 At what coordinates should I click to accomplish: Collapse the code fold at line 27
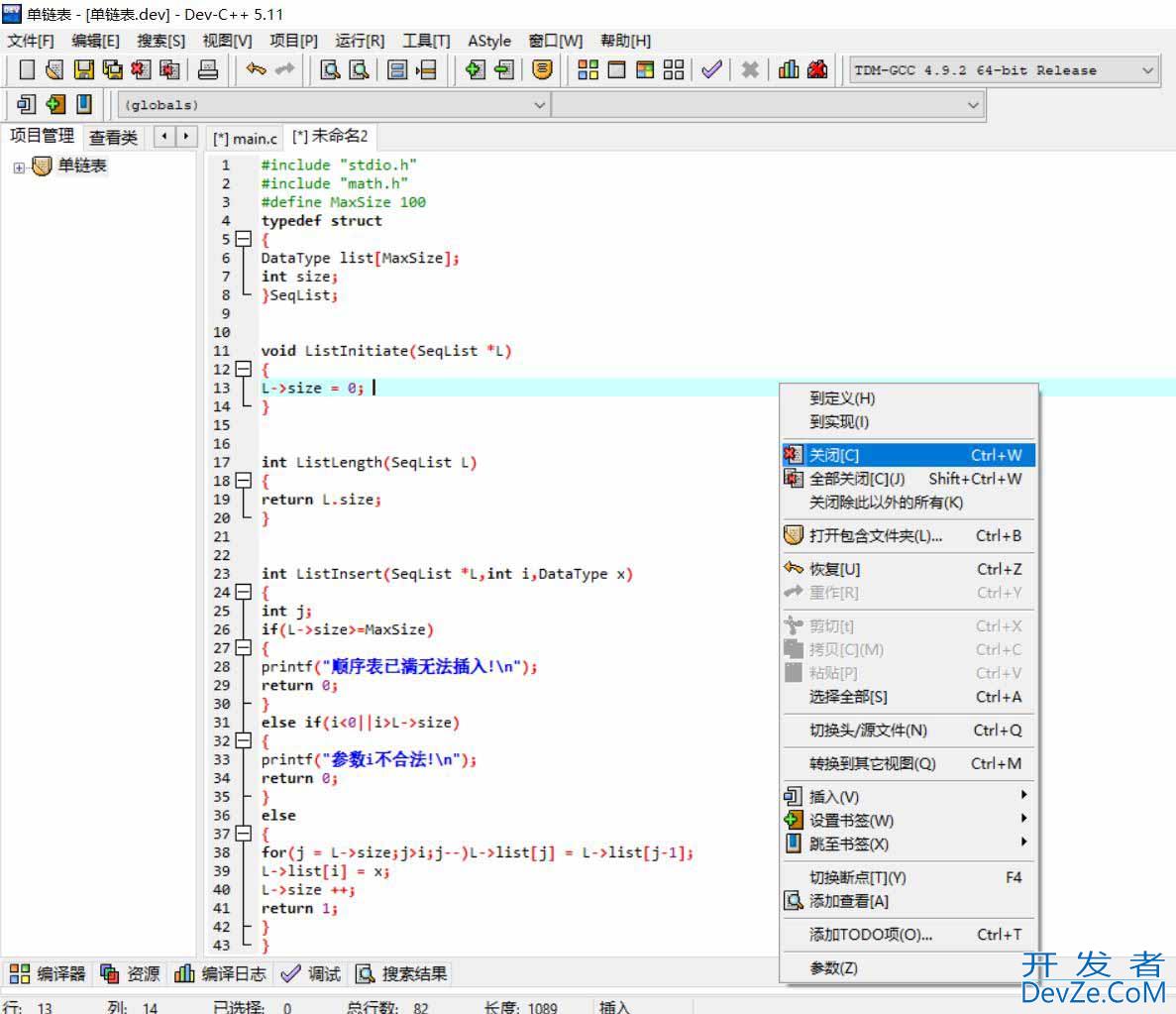pyautogui.click(x=243, y=647)
